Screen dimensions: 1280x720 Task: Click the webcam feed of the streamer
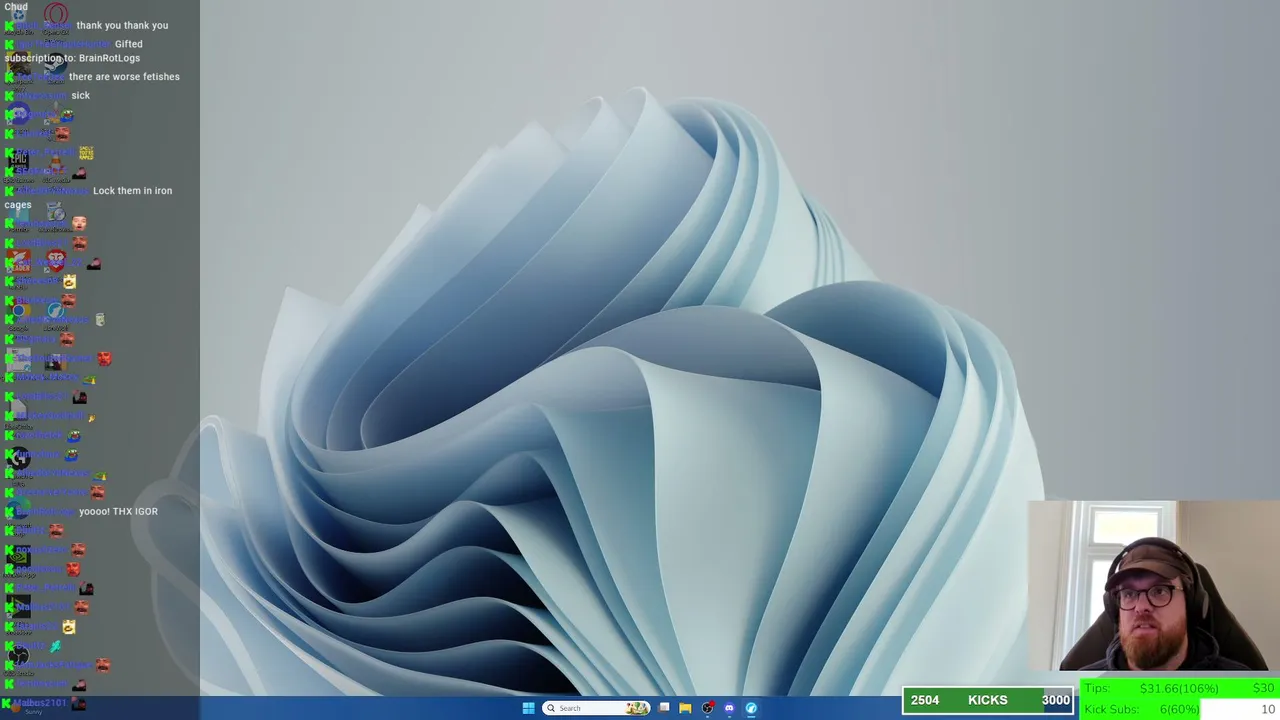(1152, 585)
